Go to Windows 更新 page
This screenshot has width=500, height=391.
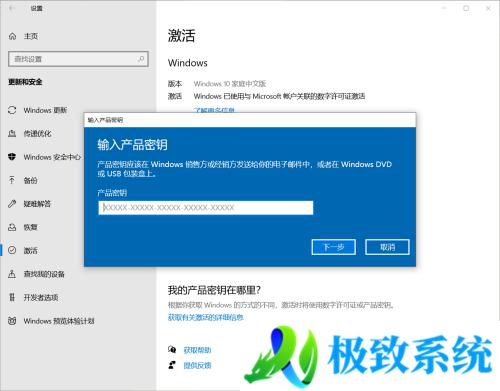45,110
